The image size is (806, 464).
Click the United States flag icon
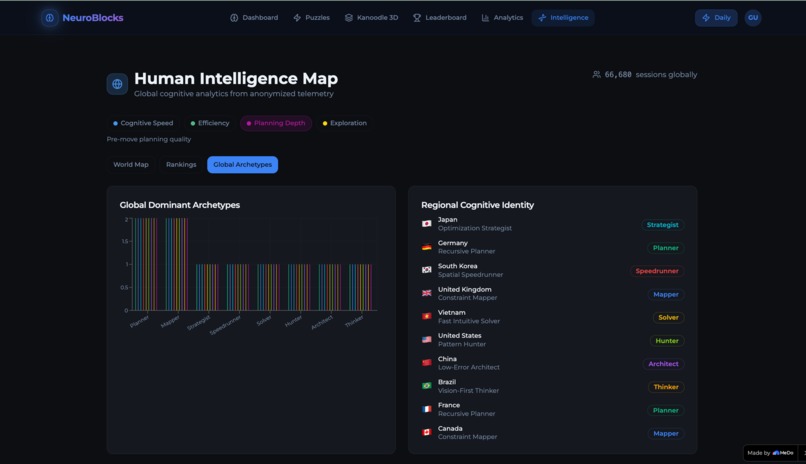tap(427, 340)
